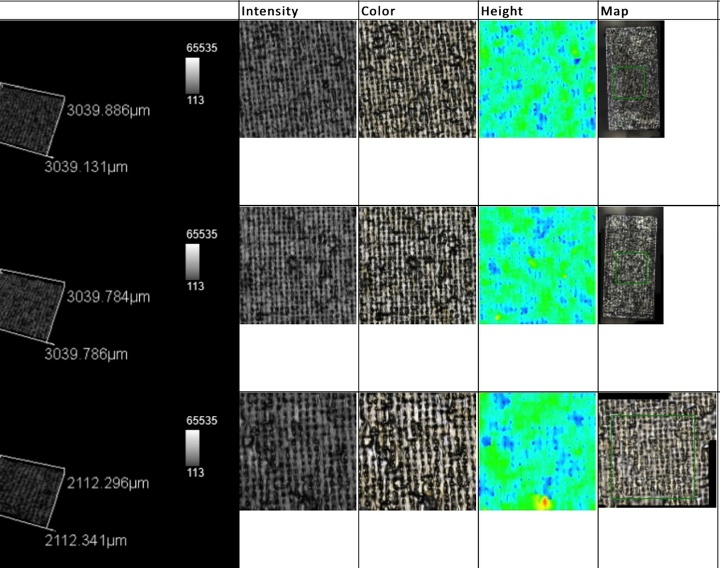Open the third row Color image
The image size is (720, 568).
click(417, 451)
